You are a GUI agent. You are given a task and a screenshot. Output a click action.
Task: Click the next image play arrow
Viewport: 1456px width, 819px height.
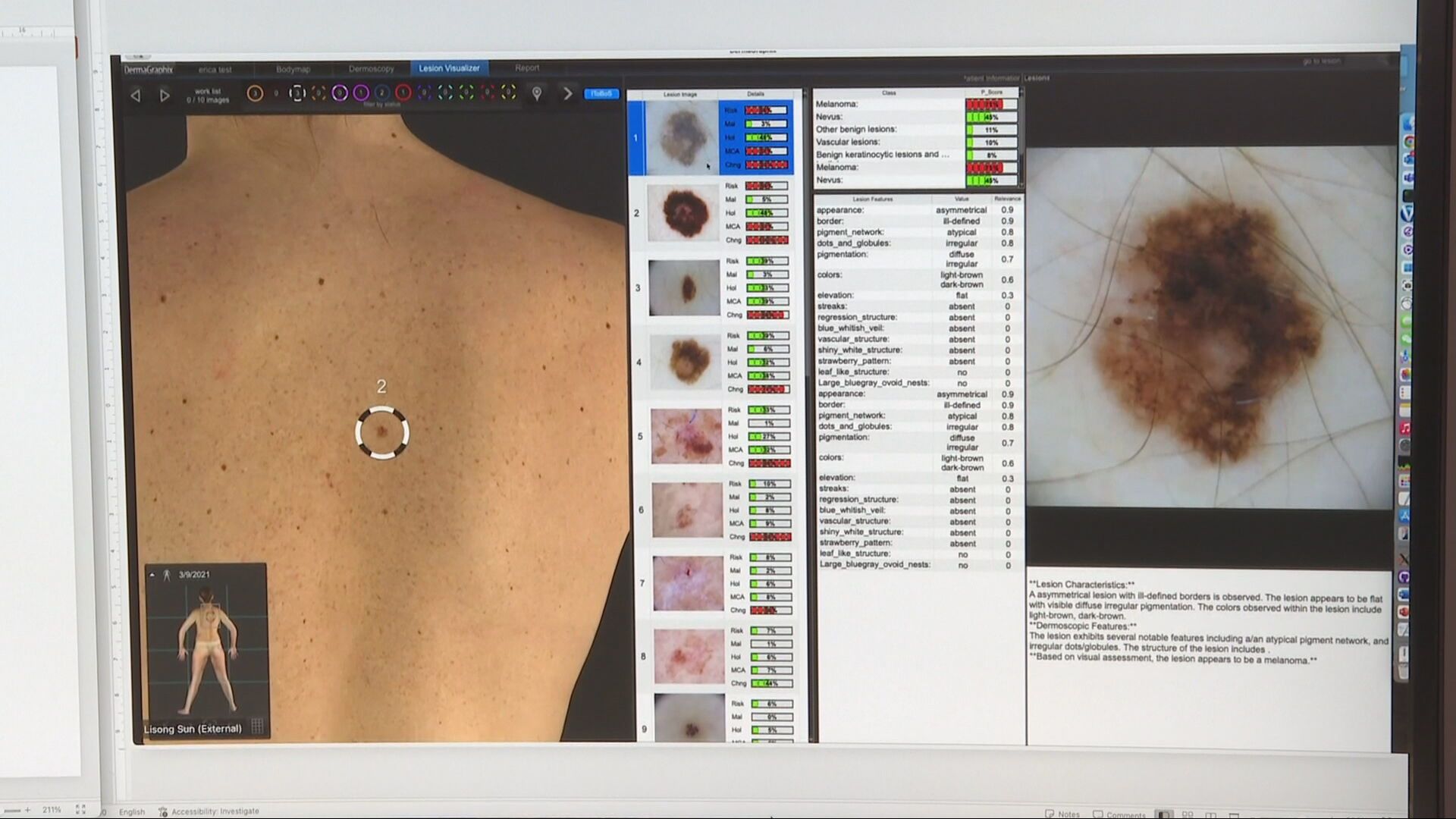click(x=165, y=96)
